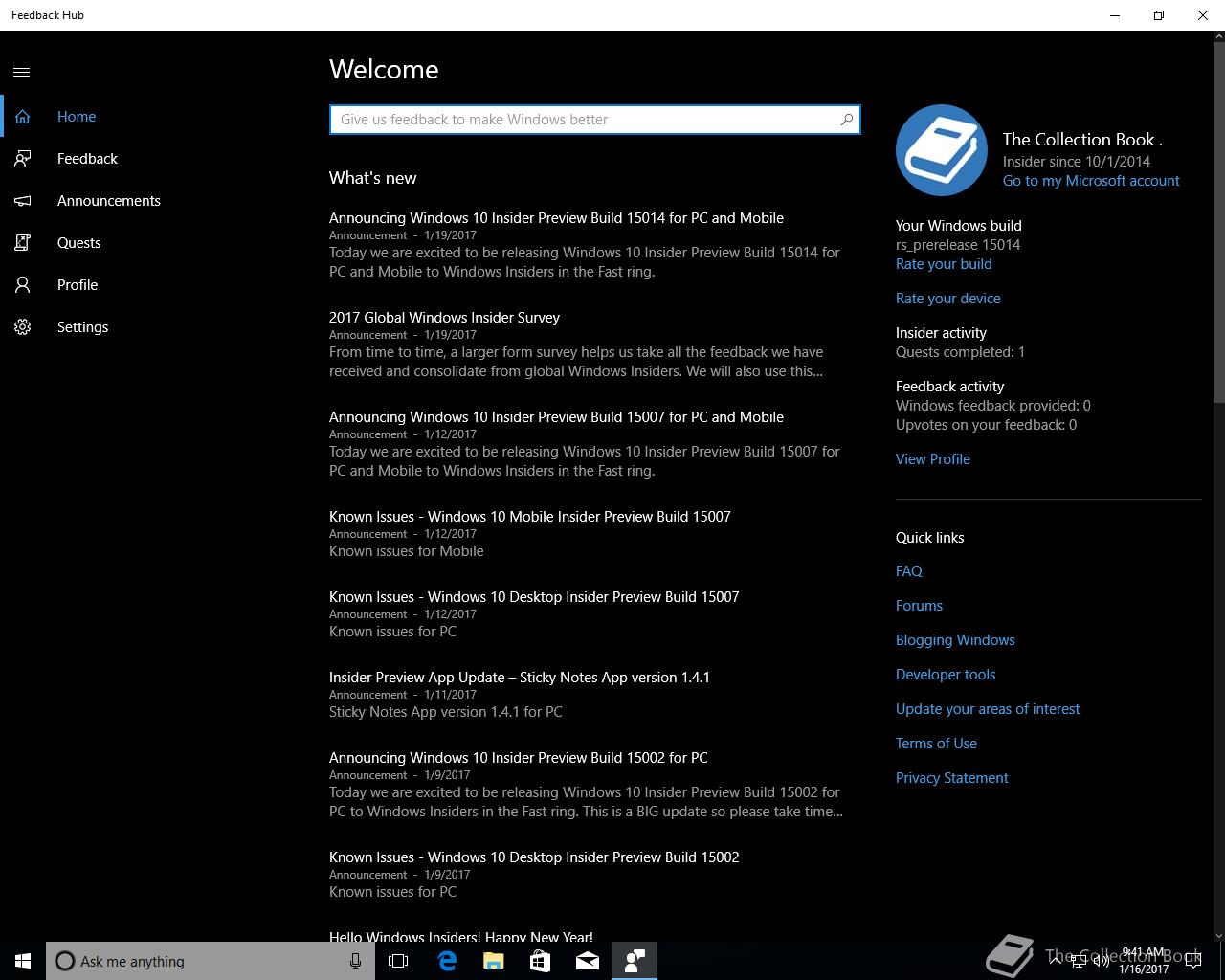The width and height of the screenshot is (1225, 980).
Task: Click Go to my Microsoft account link
Action: (x=1091, y=181)
